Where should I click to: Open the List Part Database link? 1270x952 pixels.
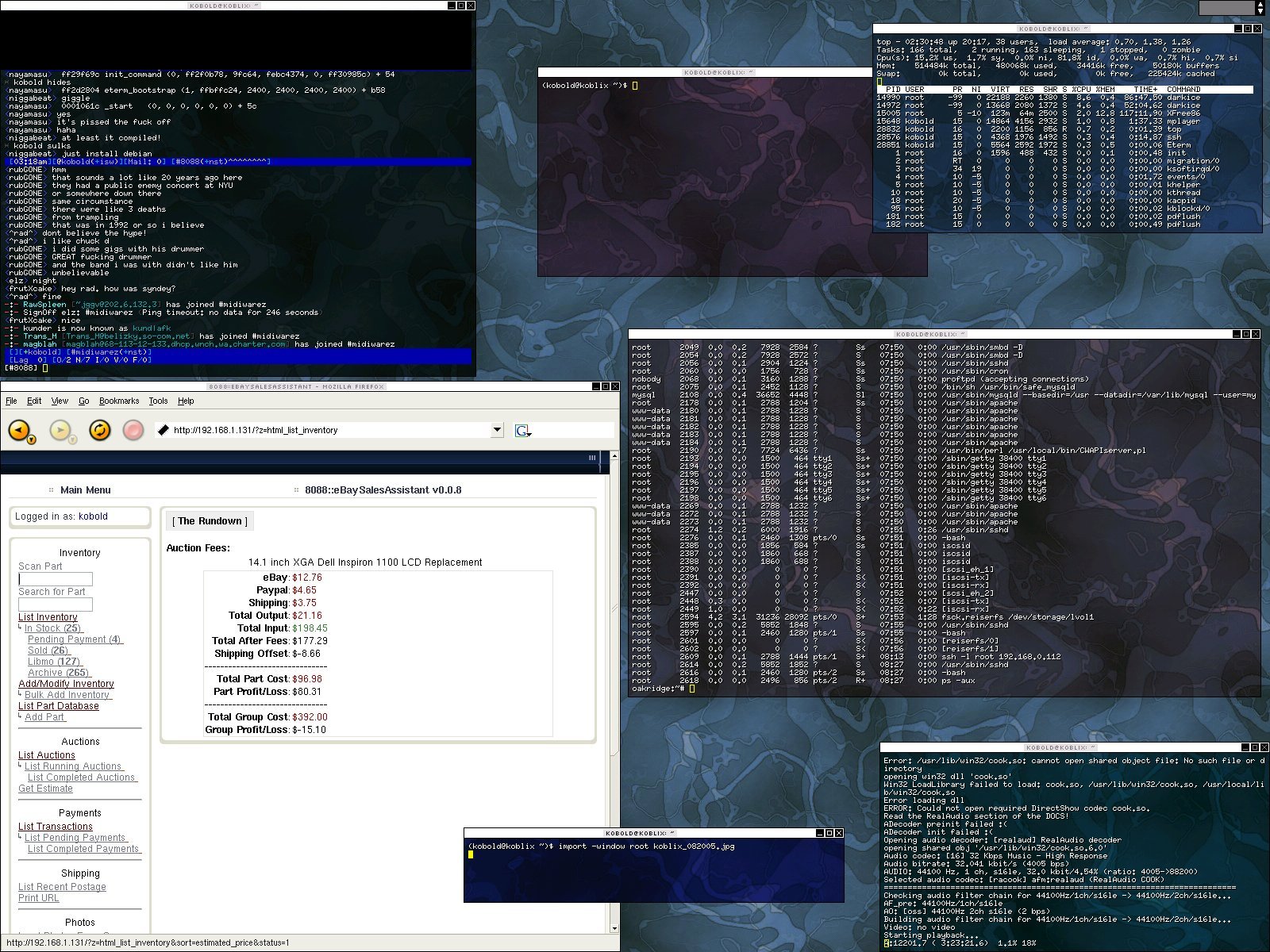59,706
